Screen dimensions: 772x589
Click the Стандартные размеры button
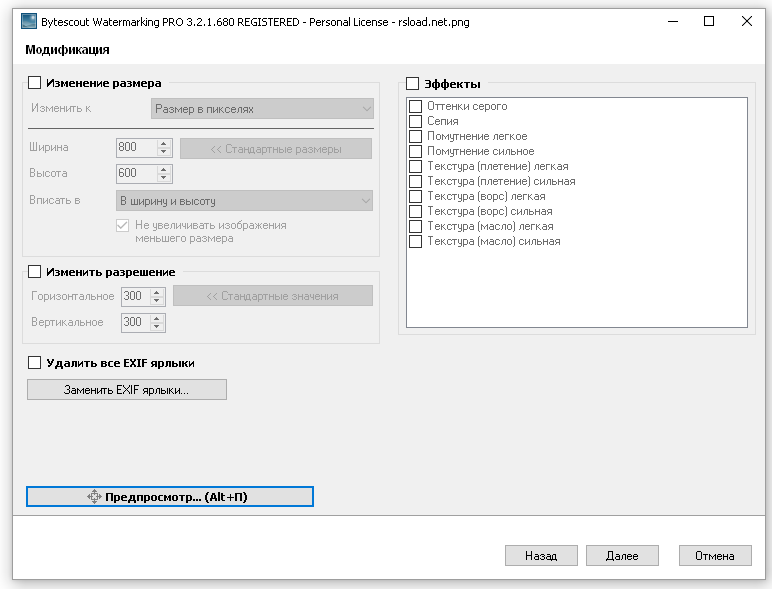(276, 149)
